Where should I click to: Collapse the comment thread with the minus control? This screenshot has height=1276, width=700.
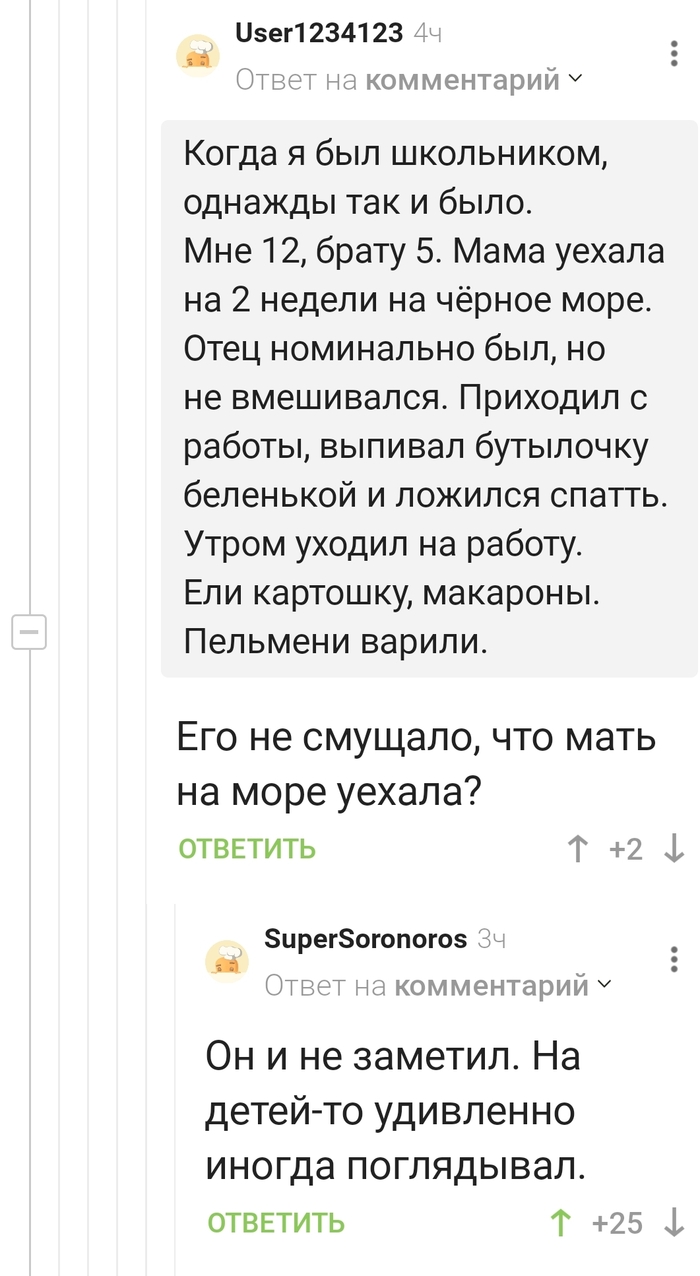(x=29, y=631)
